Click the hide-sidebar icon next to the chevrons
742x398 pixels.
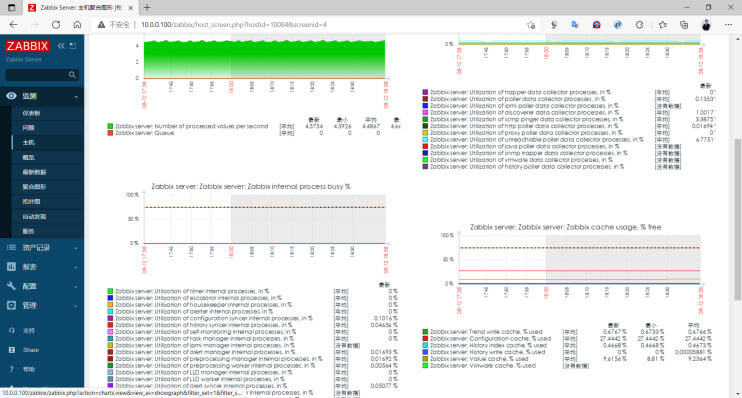point(73,46)
